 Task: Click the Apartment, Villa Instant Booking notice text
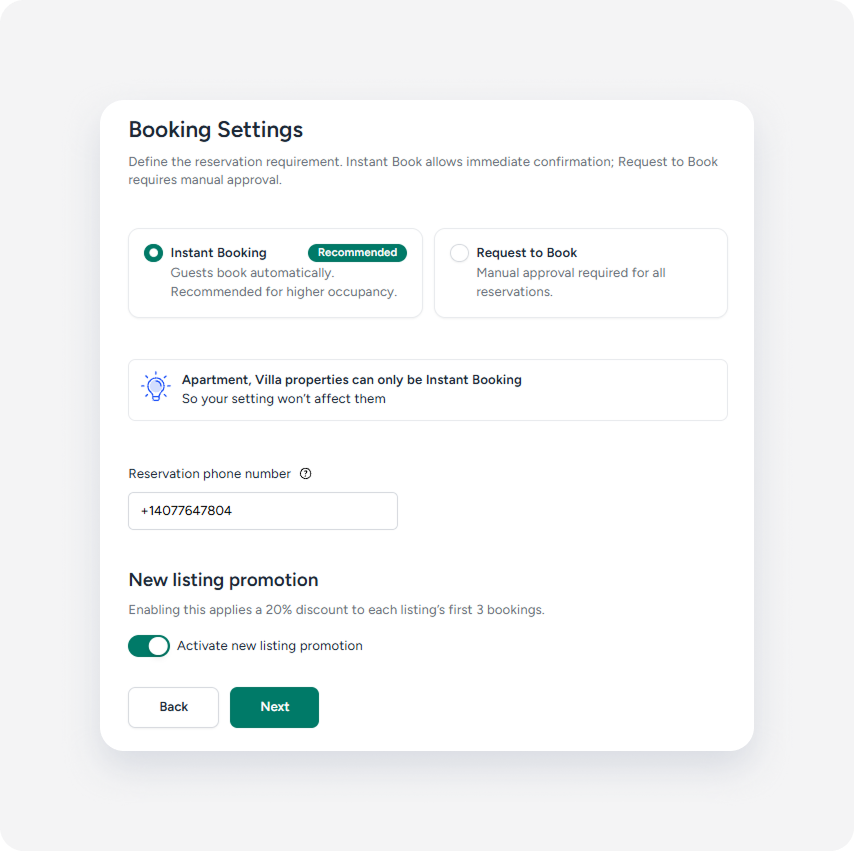(x=352, y=389)
